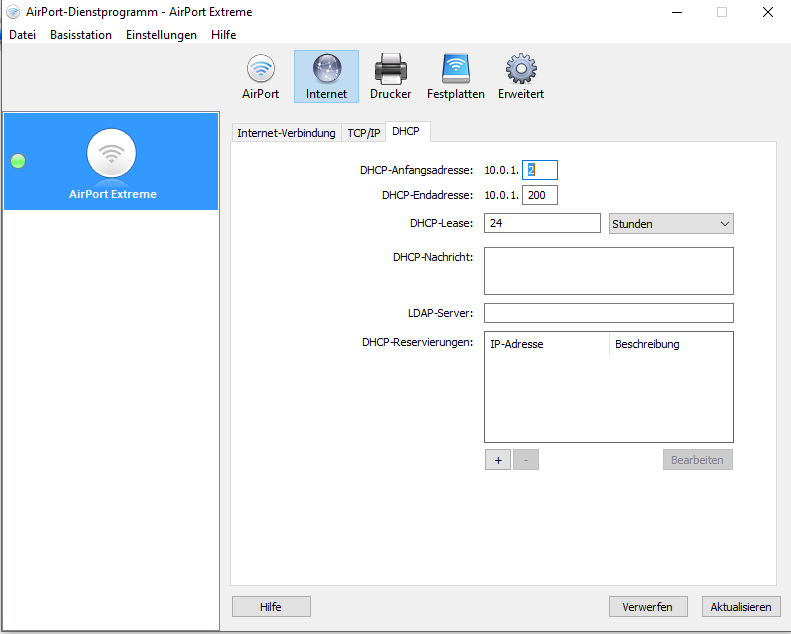Click the DHCP-Lease value field
Image resolution: width=791 pixels, height=634 pixels.
pyautogui.click(x=542, y=223)
